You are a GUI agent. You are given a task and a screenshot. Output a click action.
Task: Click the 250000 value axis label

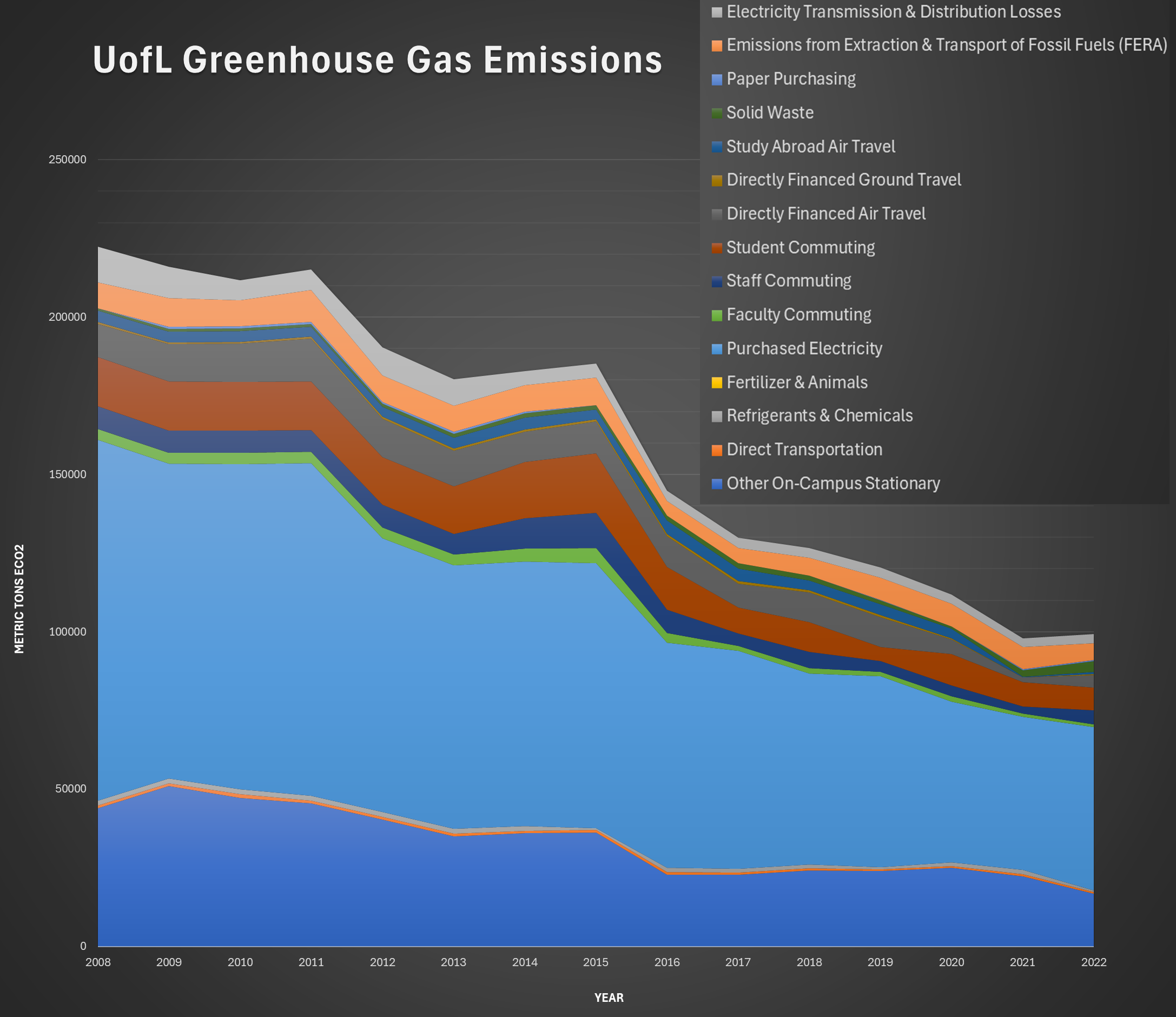(67, 160)
